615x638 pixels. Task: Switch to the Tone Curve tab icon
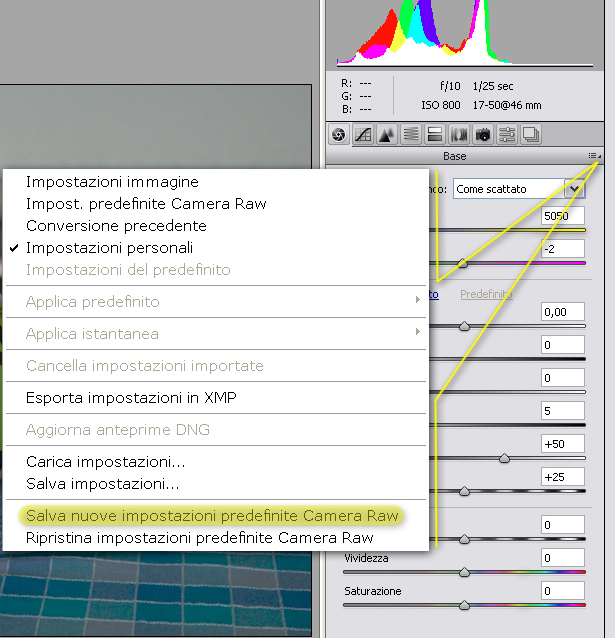click(363, 134)
